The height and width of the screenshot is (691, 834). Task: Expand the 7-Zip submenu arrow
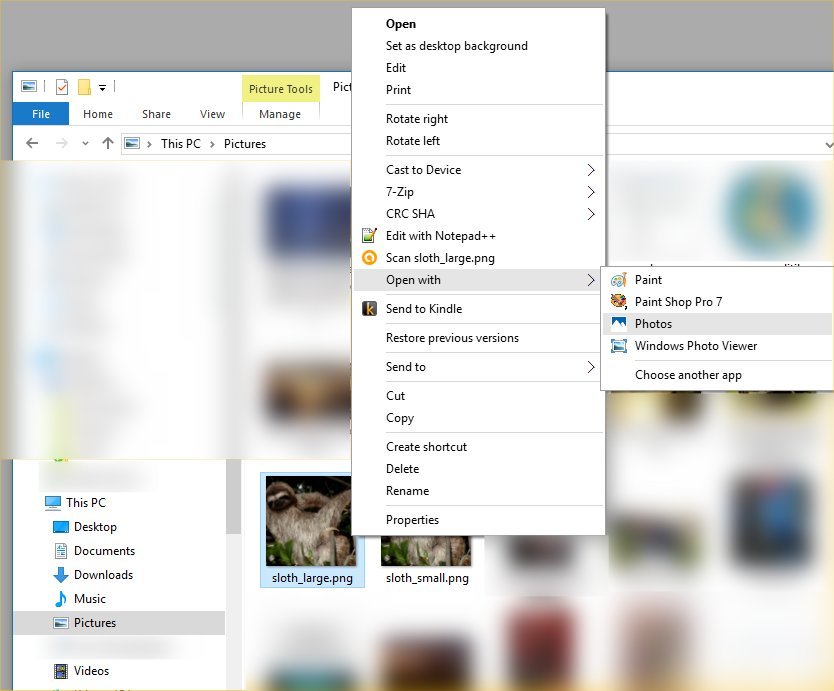pos(591,192)
